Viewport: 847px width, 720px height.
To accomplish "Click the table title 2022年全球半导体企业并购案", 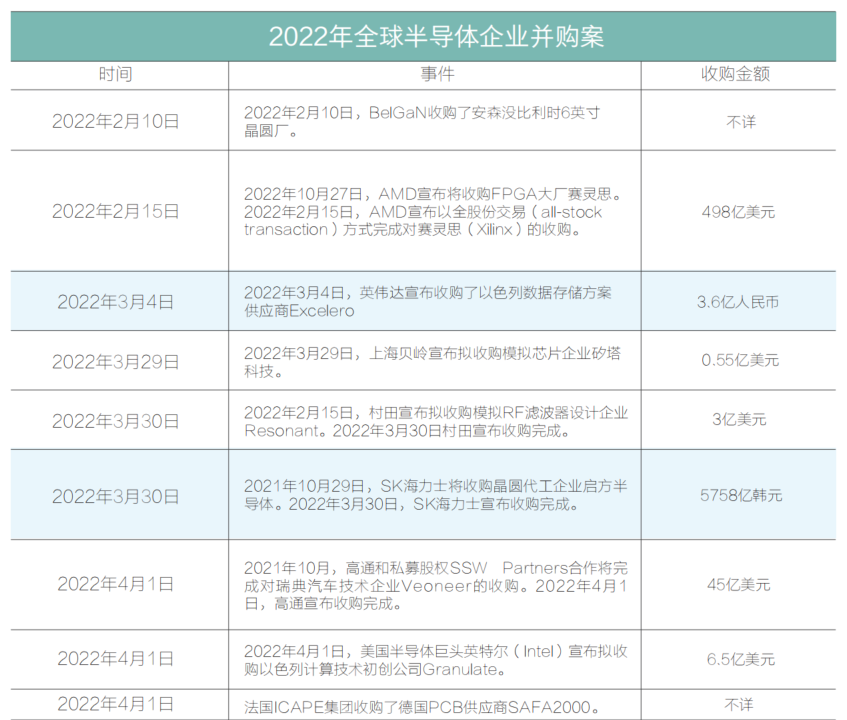I will point(423,37).
